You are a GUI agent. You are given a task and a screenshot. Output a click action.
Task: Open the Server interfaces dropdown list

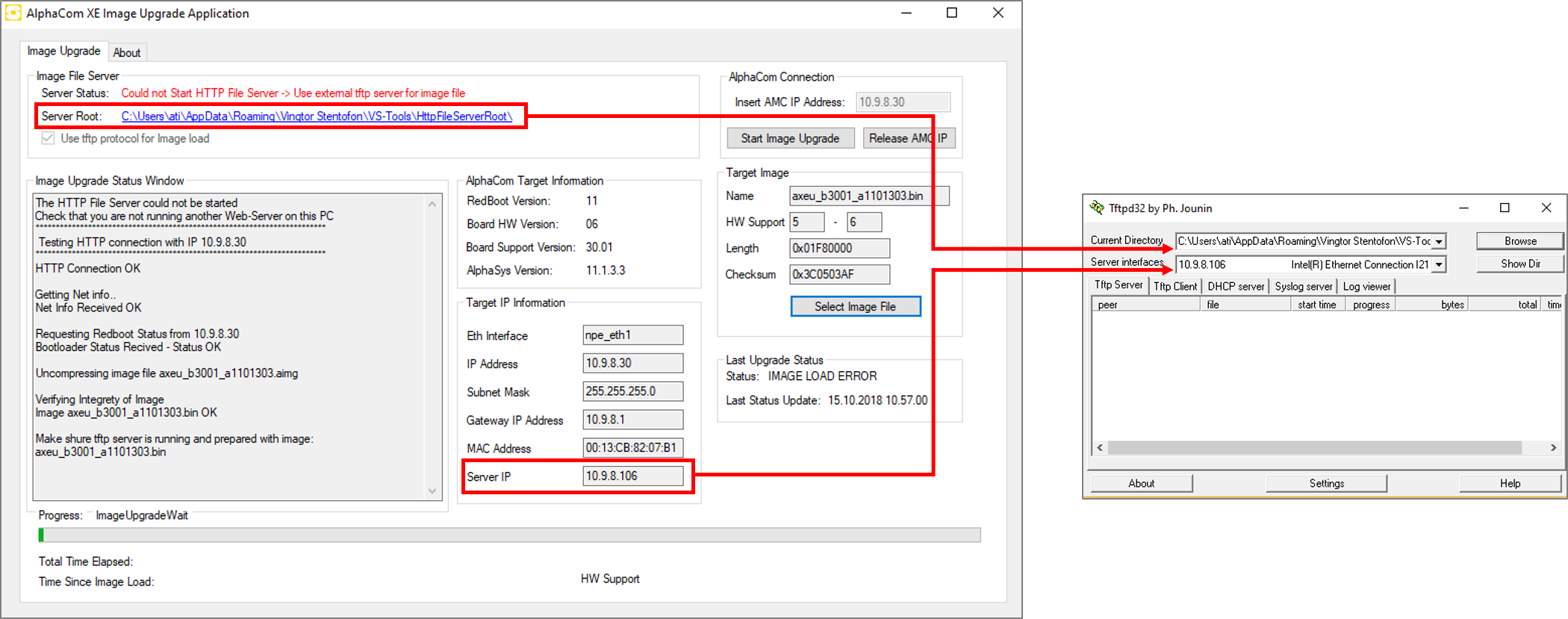click(x=1438, y=264)
